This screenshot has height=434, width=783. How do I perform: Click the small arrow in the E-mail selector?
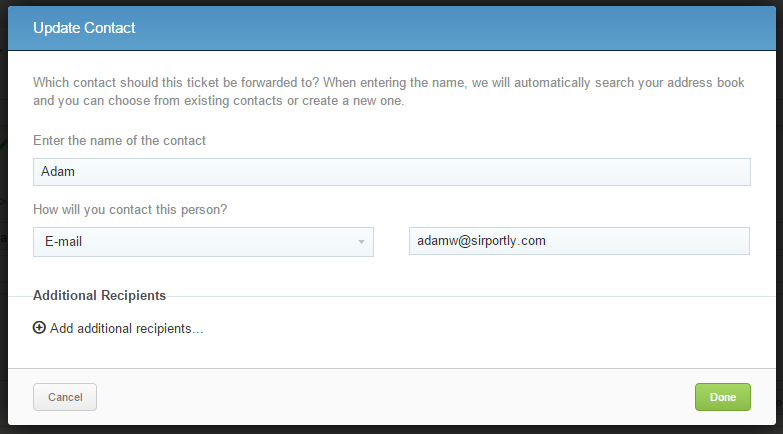pos(361,242)
